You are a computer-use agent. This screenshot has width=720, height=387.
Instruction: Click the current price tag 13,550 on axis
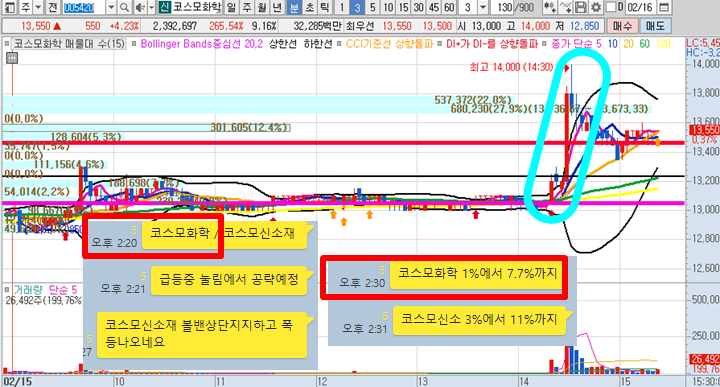pyautogui.click(x=705, y=130)
